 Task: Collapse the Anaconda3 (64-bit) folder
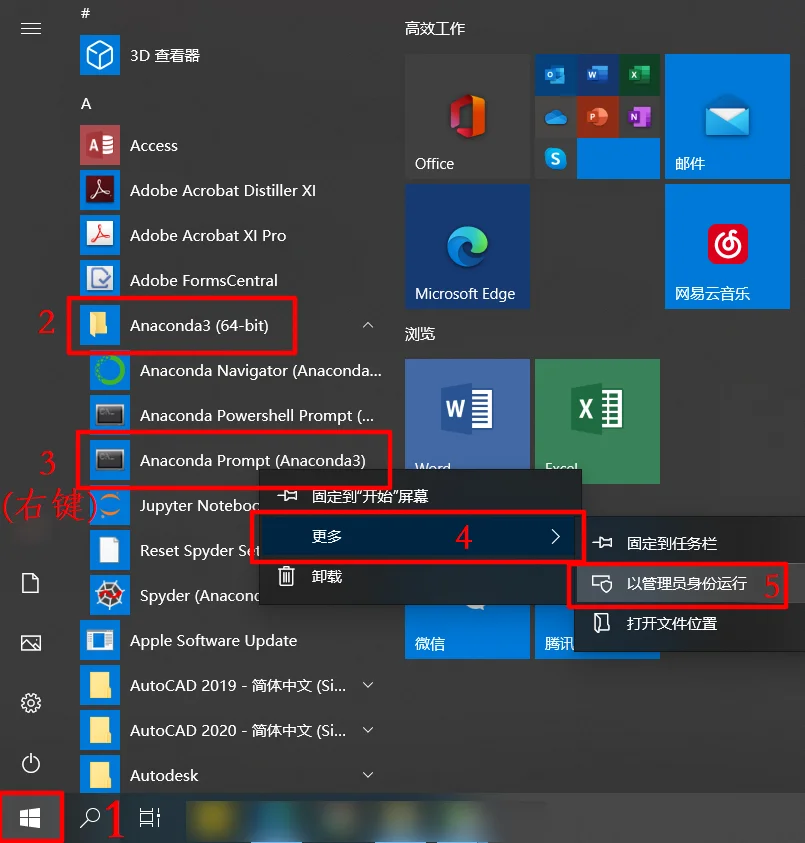(x=368, y=325)
